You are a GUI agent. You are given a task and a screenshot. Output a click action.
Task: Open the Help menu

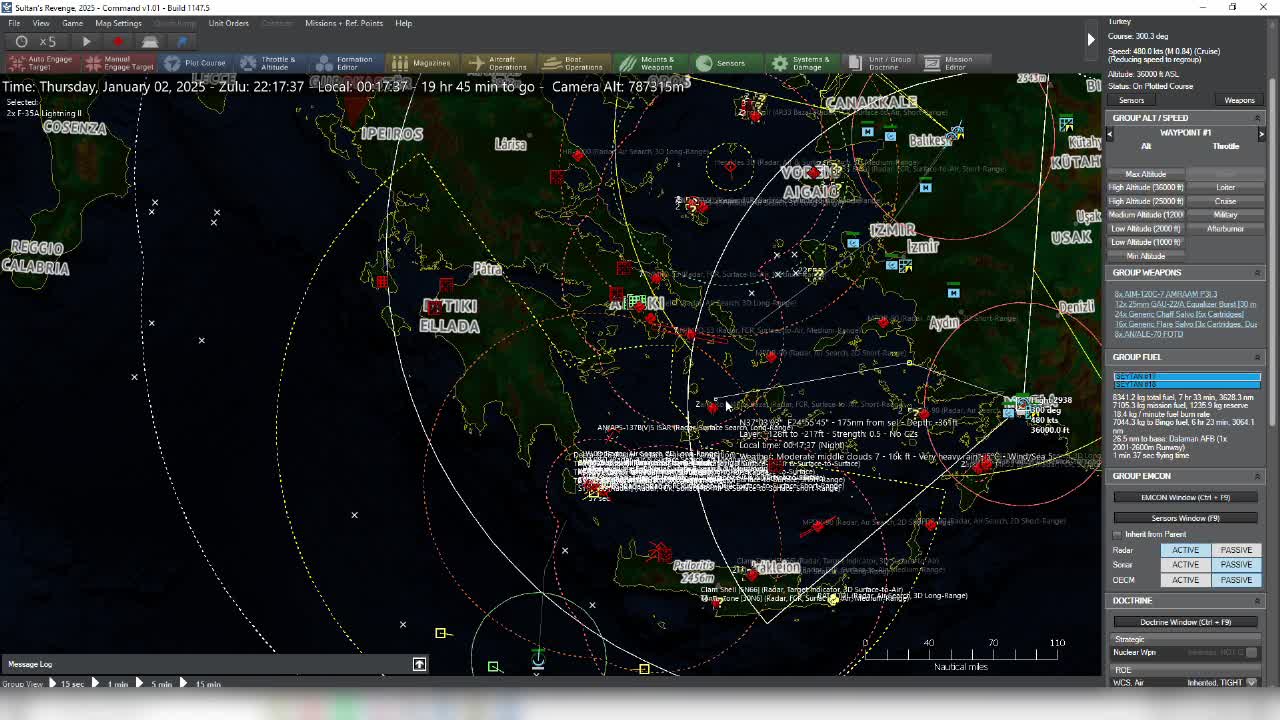click(x=403, y=23)
